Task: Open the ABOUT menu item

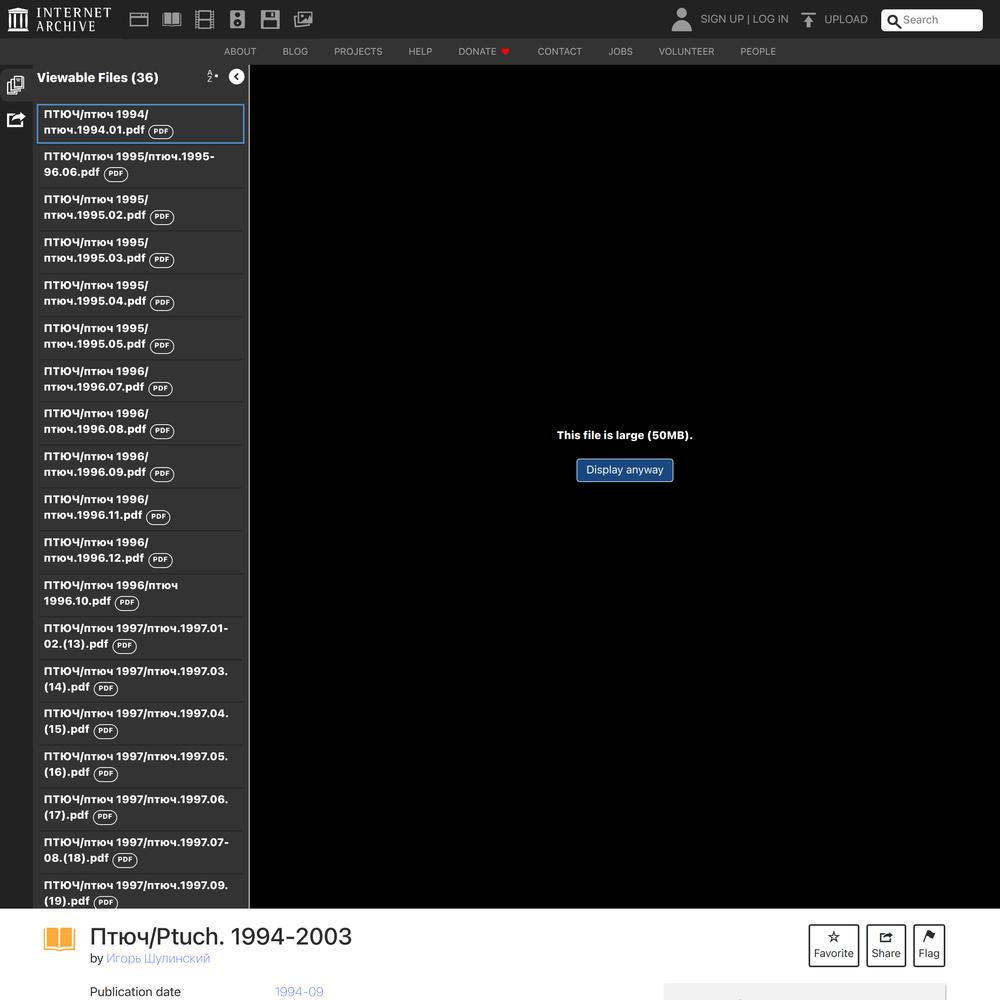Action: pyautogui.click(x=240, y=52)
